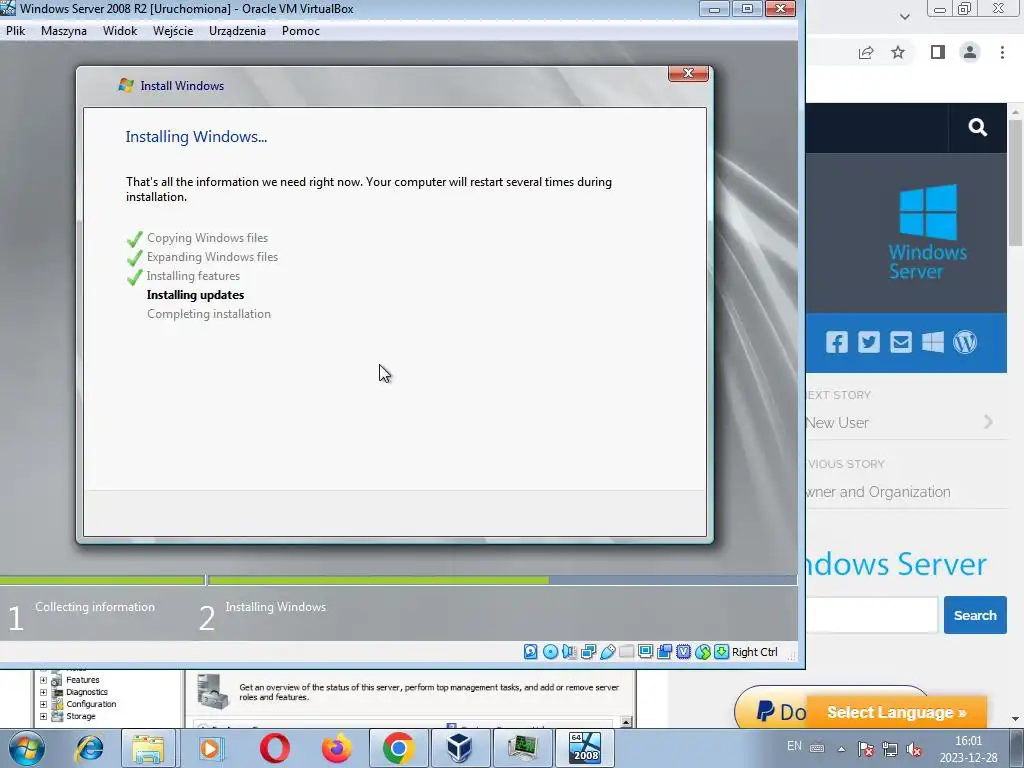Click the Windows logo social icon
The width and height of the screenshot is (1024, 768).
click(x=933, y=342)
